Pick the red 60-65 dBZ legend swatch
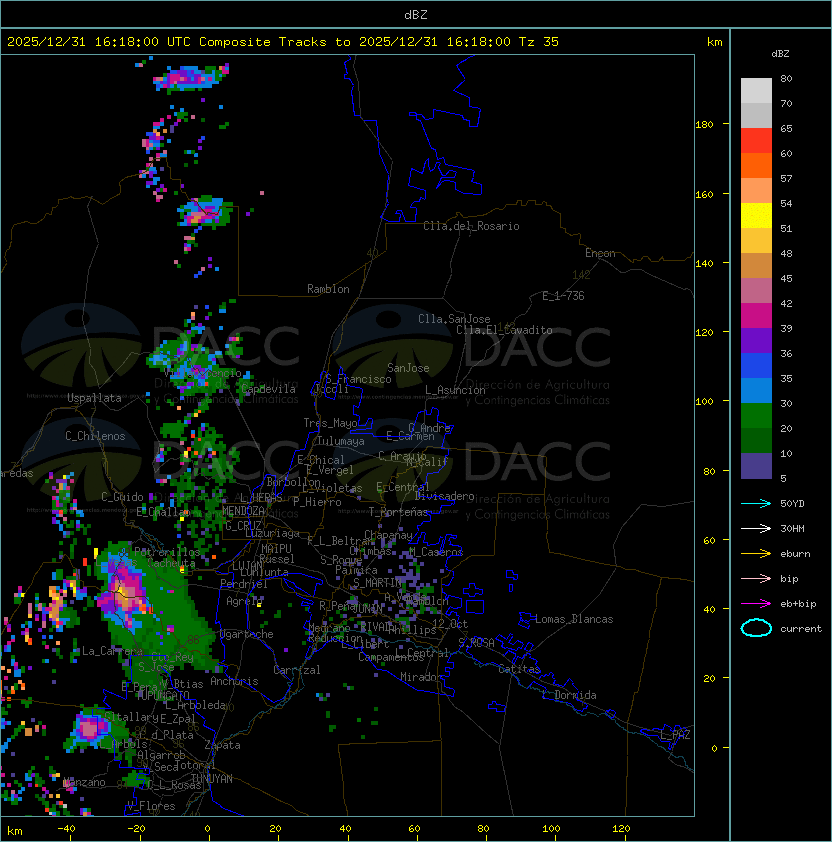Viewport: 832px width, 842px height. point(756,141)
